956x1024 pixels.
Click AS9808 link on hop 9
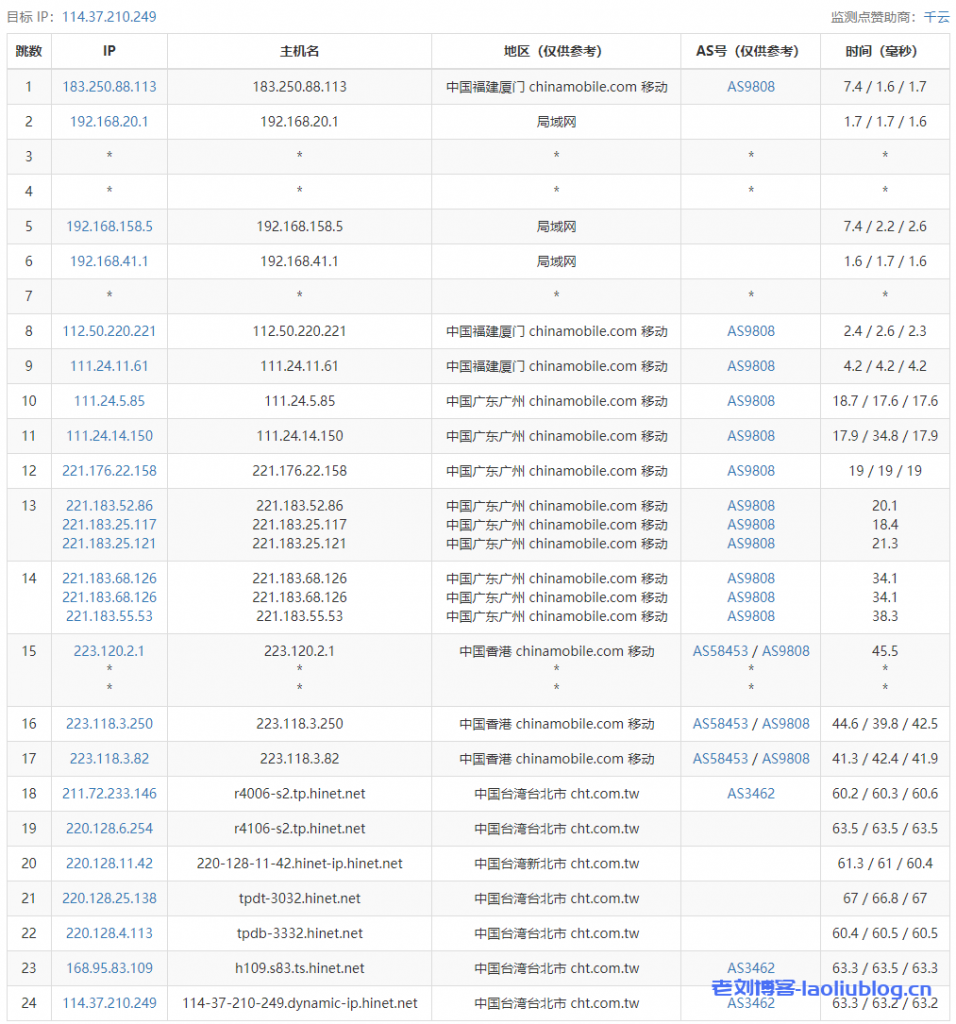tap(751, 366)
